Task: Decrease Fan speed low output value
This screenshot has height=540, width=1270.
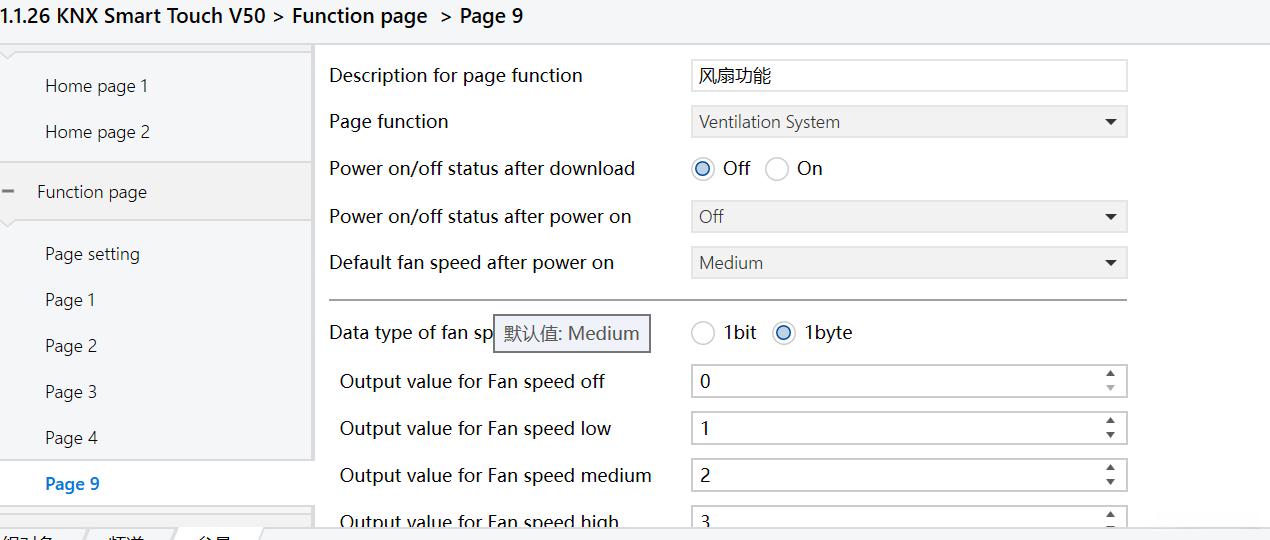Action: pyautogui.click(x=1110, y=435)
